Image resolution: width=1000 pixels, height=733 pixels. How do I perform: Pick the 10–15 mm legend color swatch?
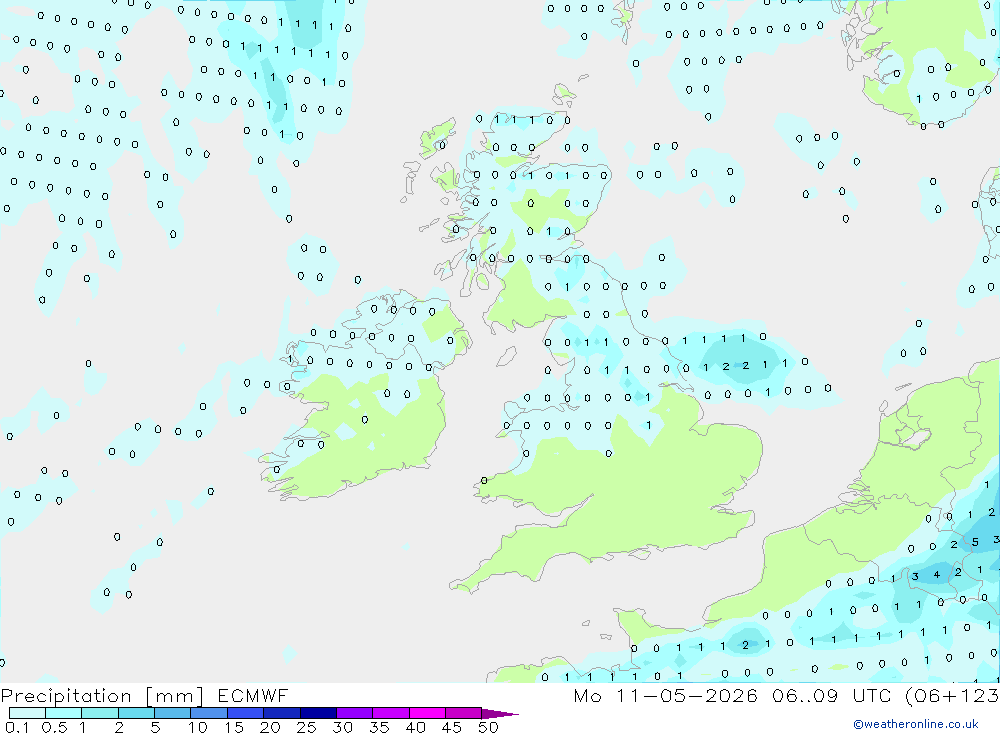click(x=209, y=713)
